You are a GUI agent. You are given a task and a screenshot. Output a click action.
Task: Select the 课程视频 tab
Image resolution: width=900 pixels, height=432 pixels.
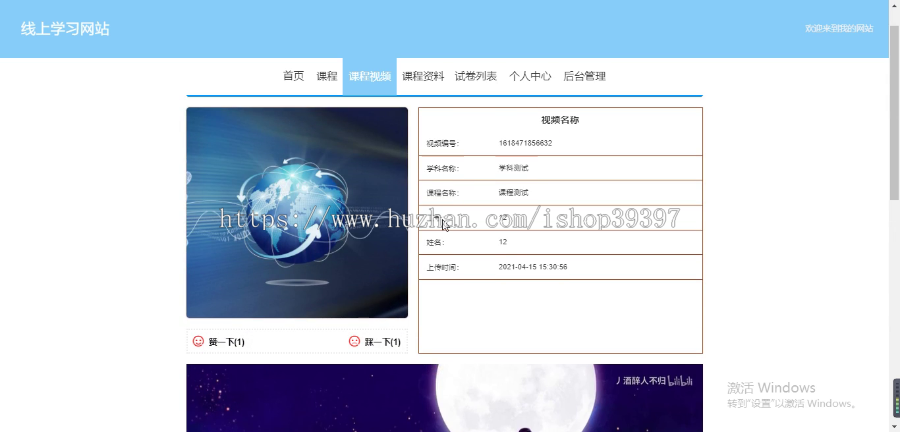click(x=370, y=76)
